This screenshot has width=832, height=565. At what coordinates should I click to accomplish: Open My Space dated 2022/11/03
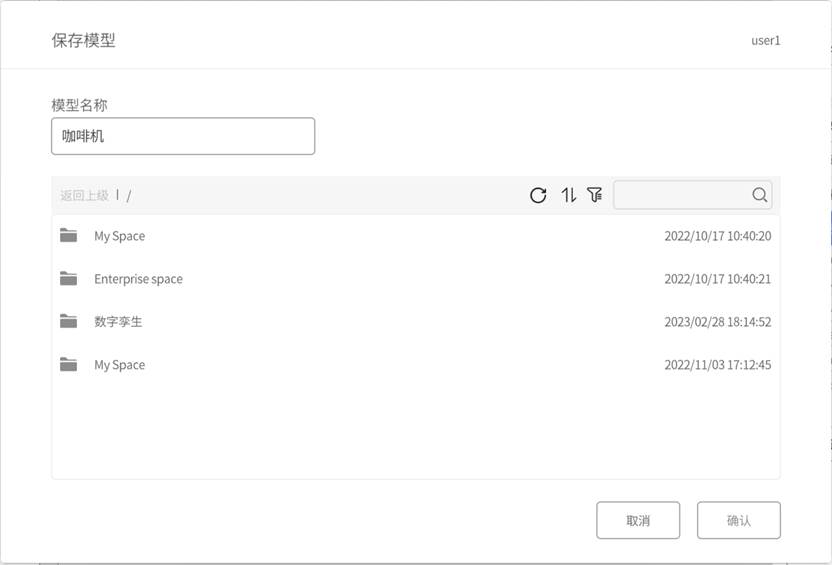click(x=119, y=365)
